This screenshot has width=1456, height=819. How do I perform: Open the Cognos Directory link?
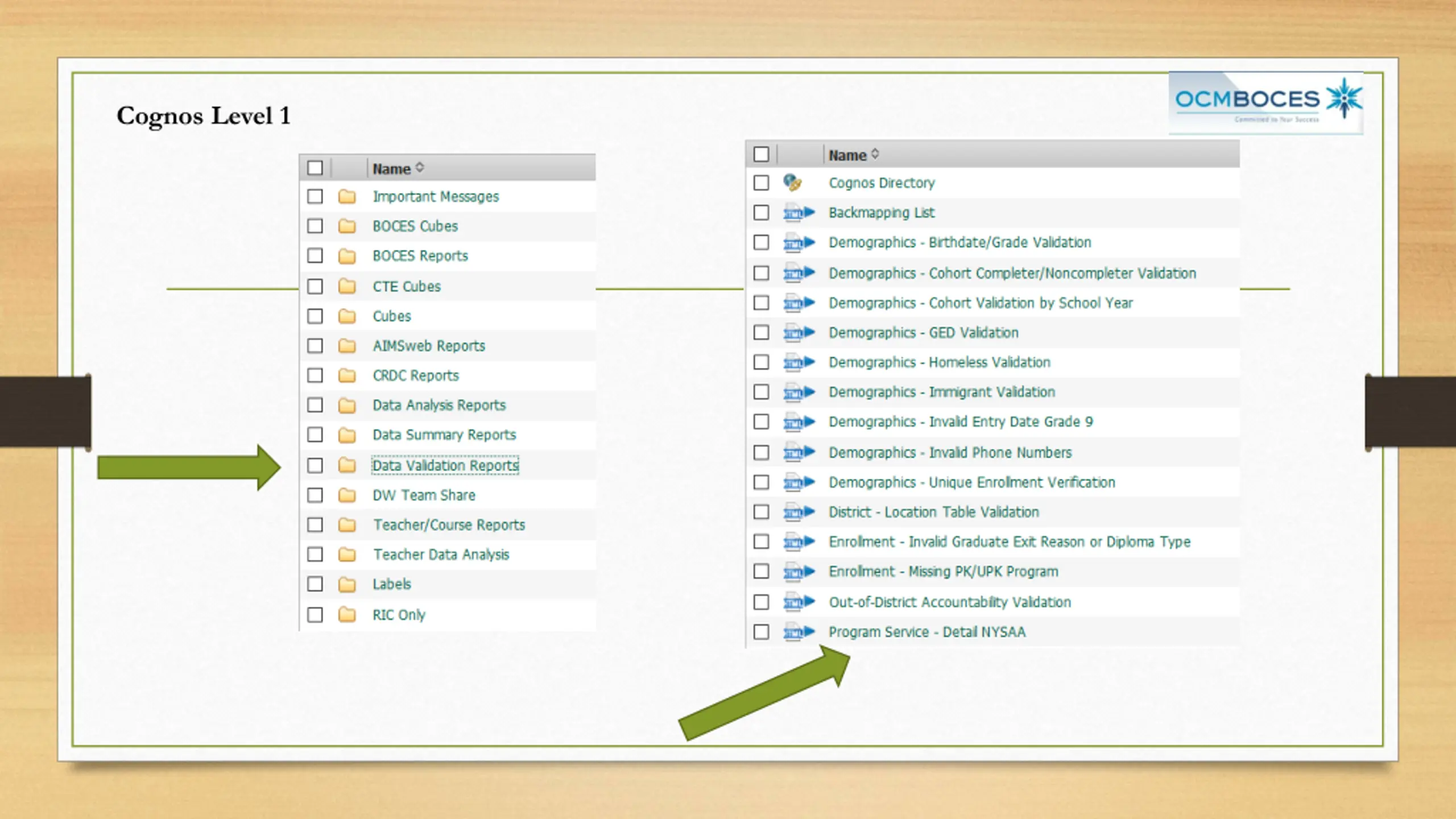click(882, 183)
